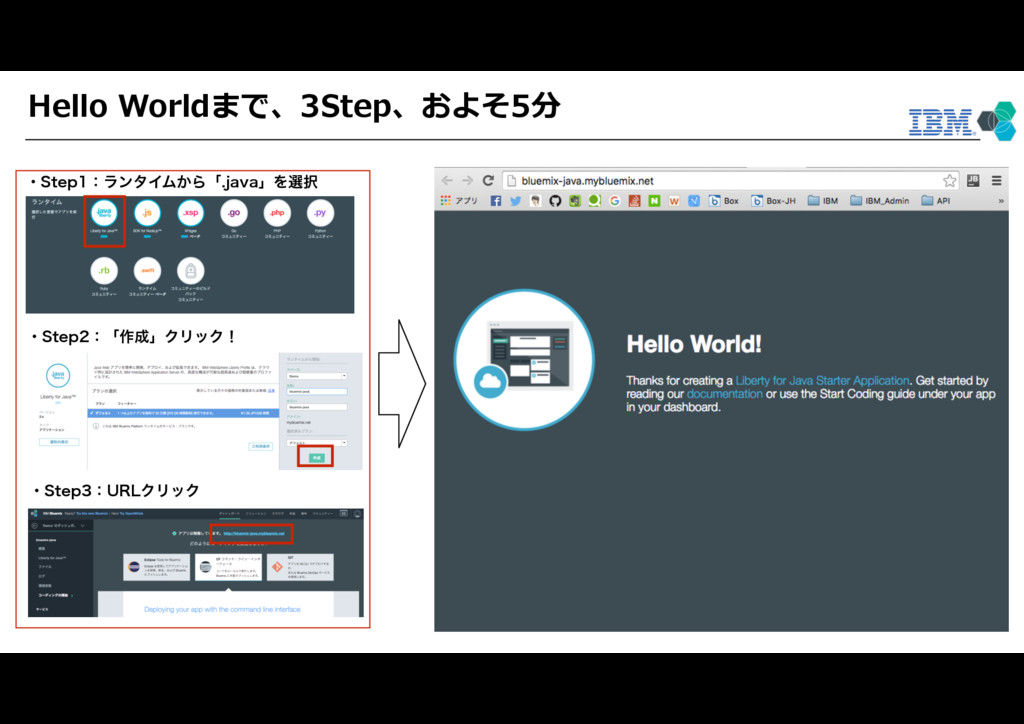Open Liberty for Java™ in Bluemix sidebar

52,558
